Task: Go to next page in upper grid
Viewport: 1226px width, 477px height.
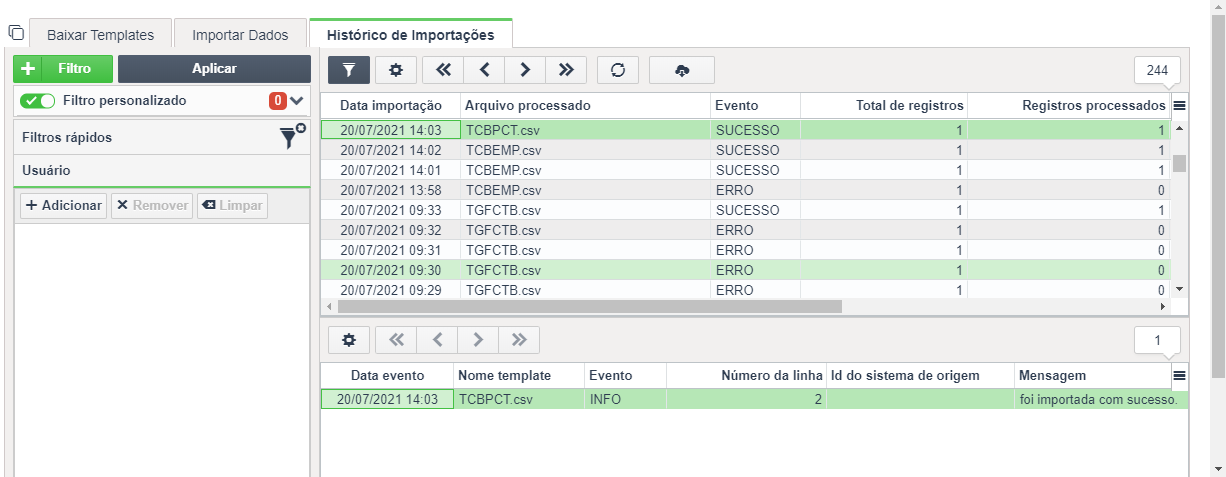Action: [525, 69]
